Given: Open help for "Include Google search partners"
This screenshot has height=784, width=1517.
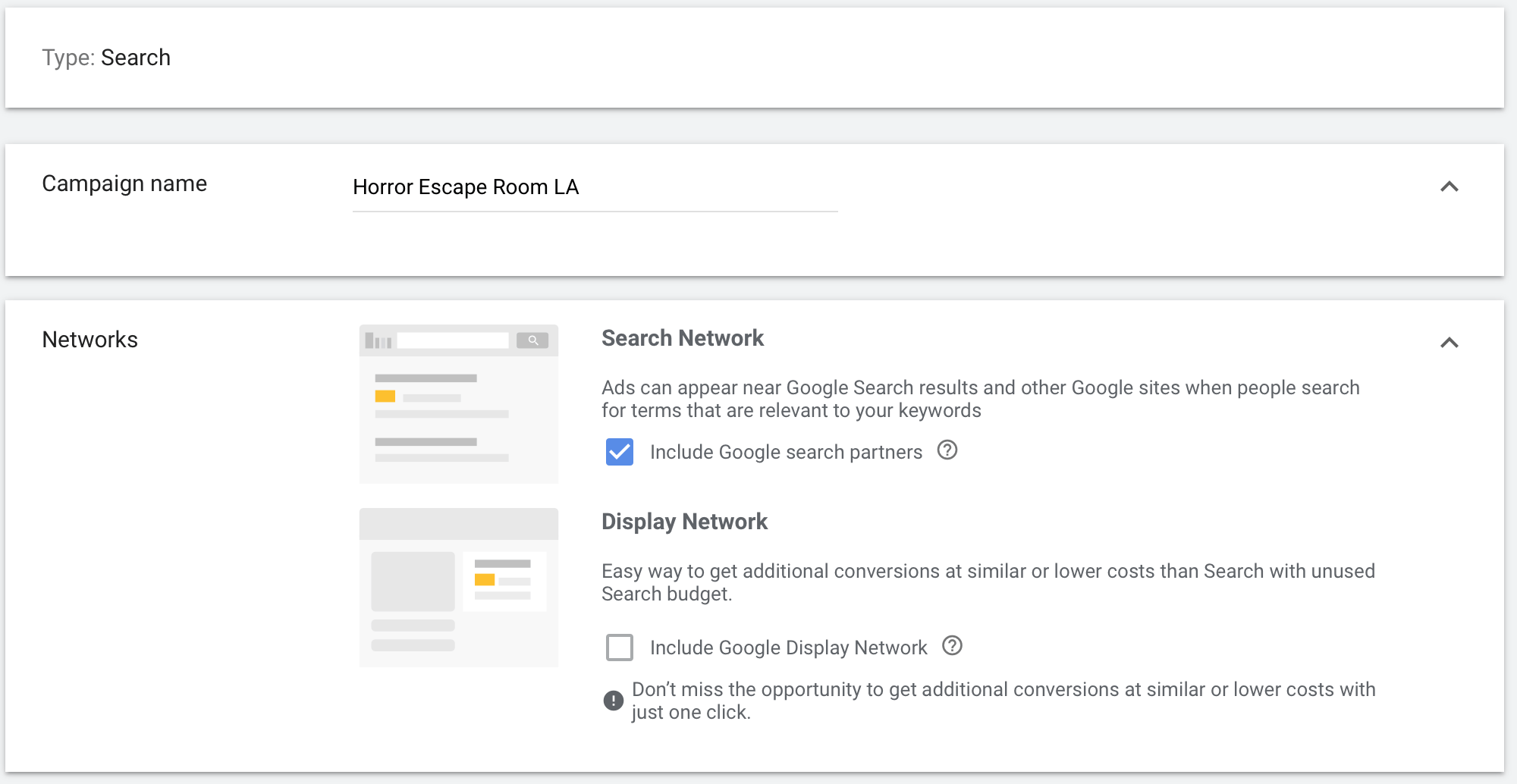Looking at the screenshot, I should coord(947,451).
